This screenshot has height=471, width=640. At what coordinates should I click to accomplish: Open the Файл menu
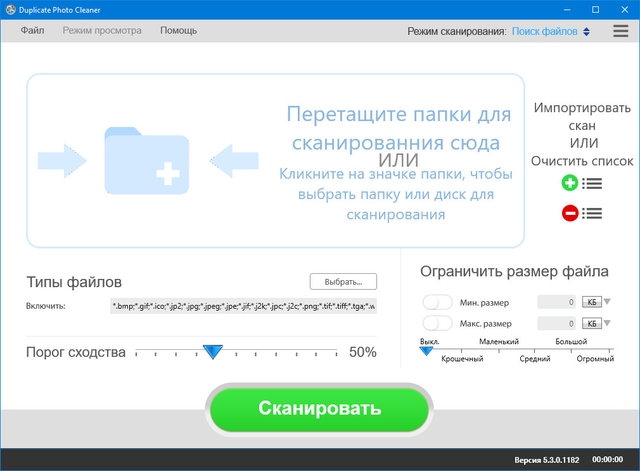point(32,31)
